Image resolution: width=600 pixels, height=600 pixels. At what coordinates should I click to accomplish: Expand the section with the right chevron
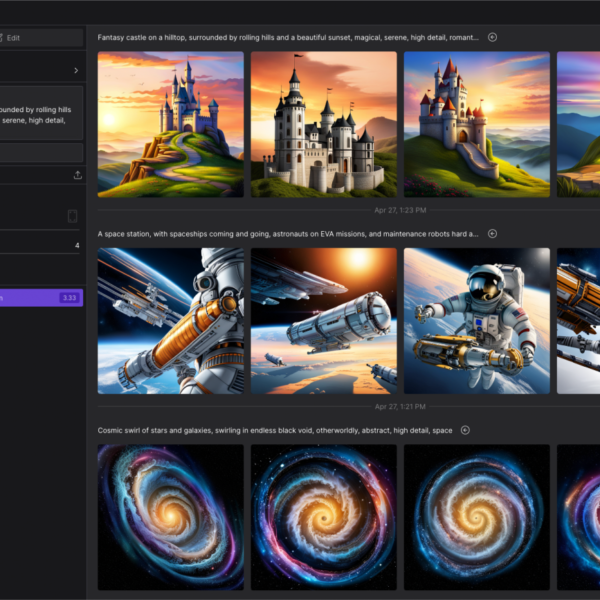tap(76, 70)
